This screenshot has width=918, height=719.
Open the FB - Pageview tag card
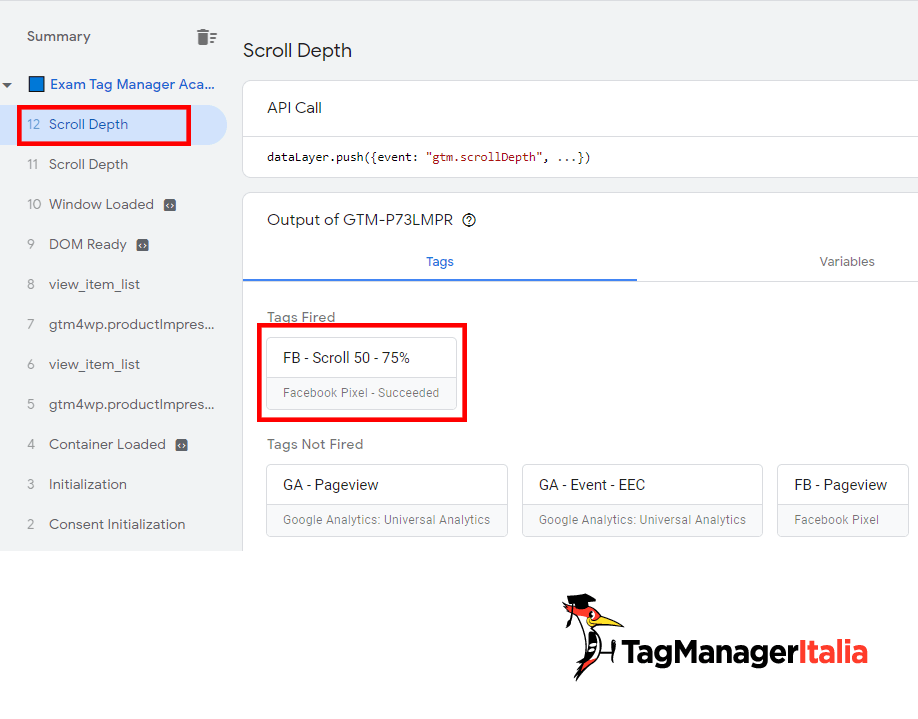tap(842, 501)
